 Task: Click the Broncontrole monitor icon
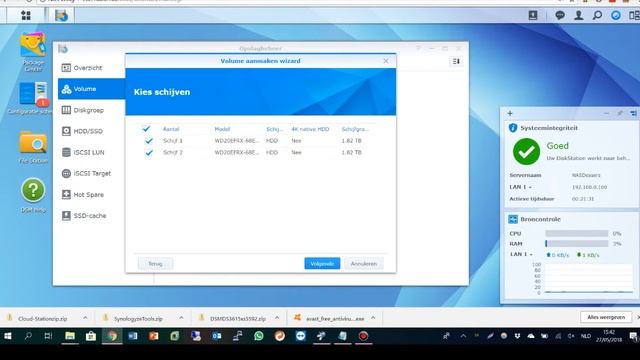click(513, 219)
